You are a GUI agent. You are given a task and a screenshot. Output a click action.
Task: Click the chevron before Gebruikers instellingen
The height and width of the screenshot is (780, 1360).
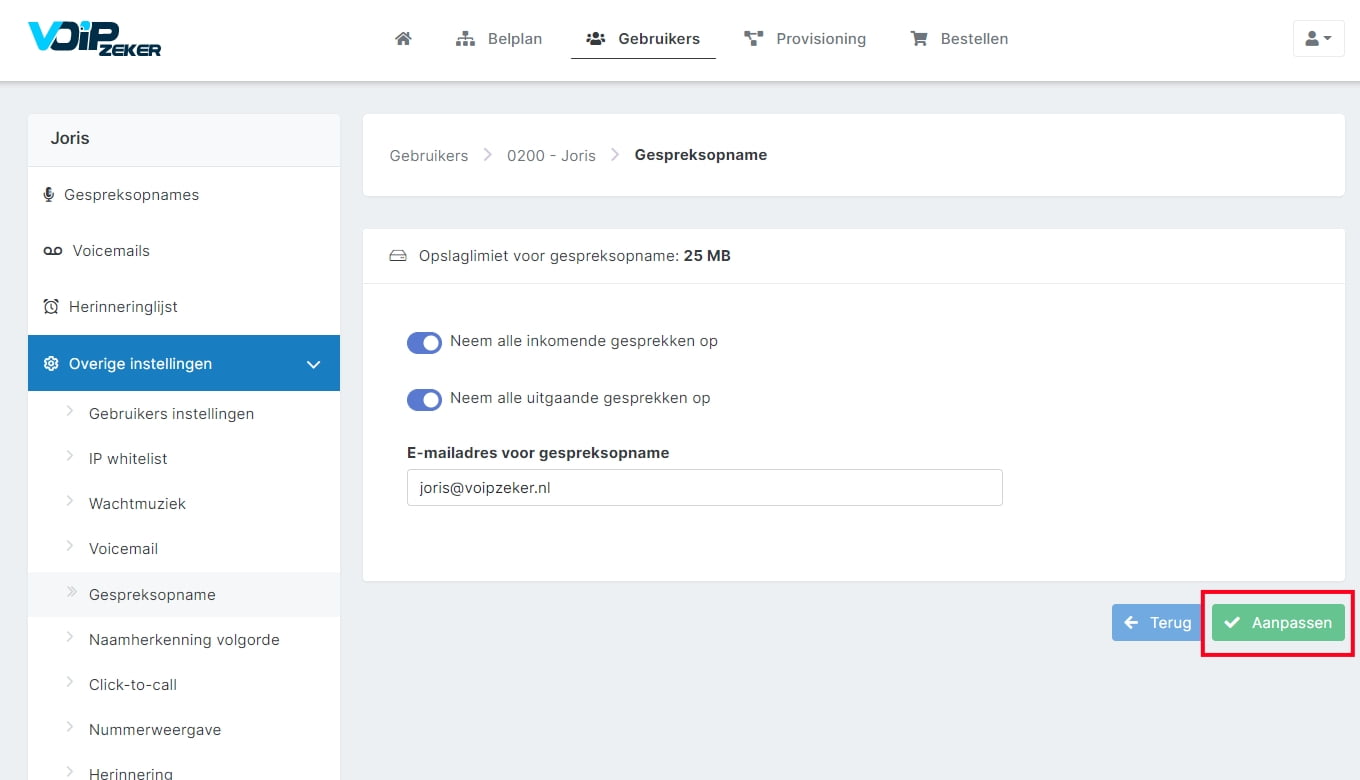point(70,411)
